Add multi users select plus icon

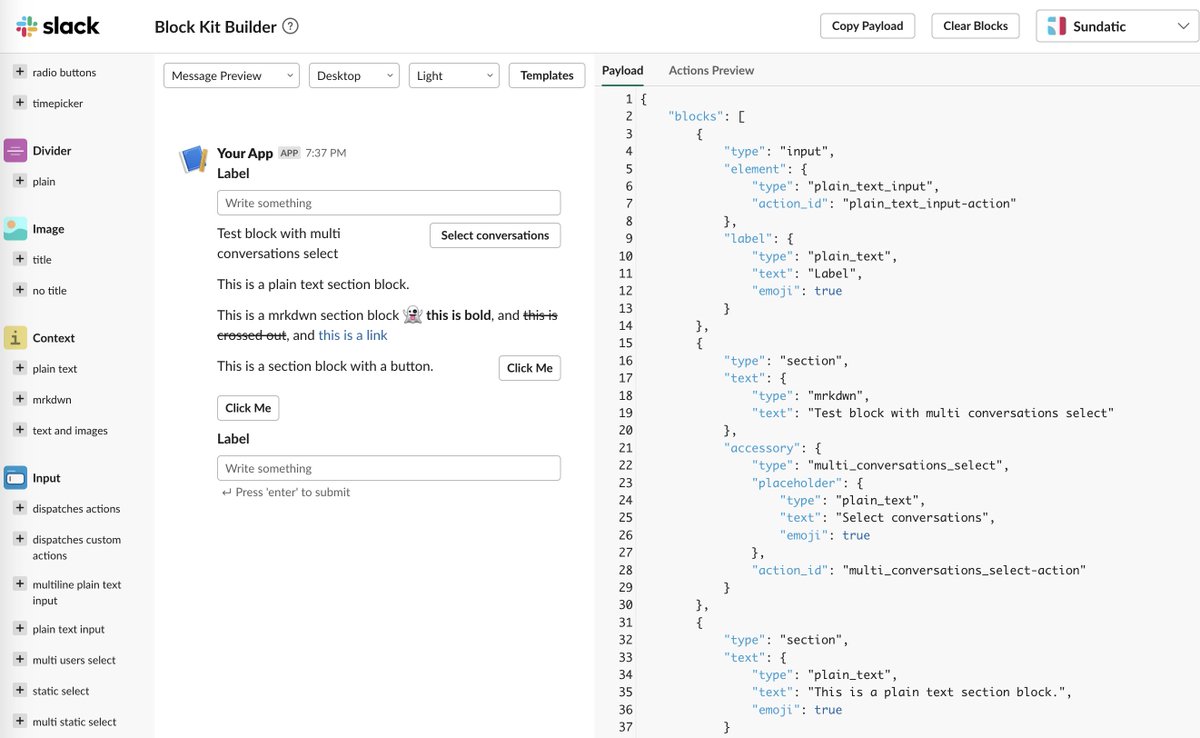click(19, 660)
